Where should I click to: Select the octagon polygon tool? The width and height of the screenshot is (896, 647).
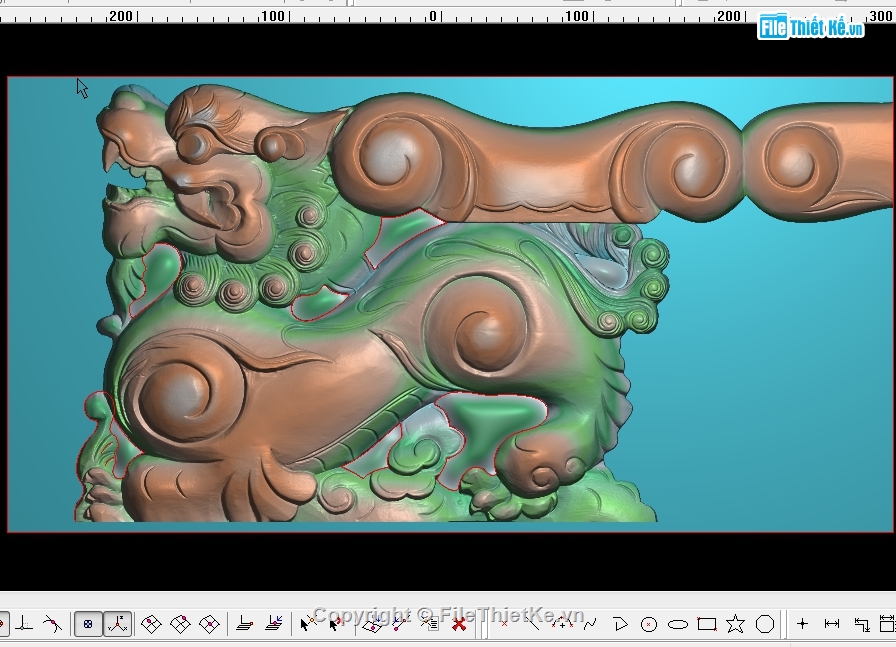click(x=765, y=624)
